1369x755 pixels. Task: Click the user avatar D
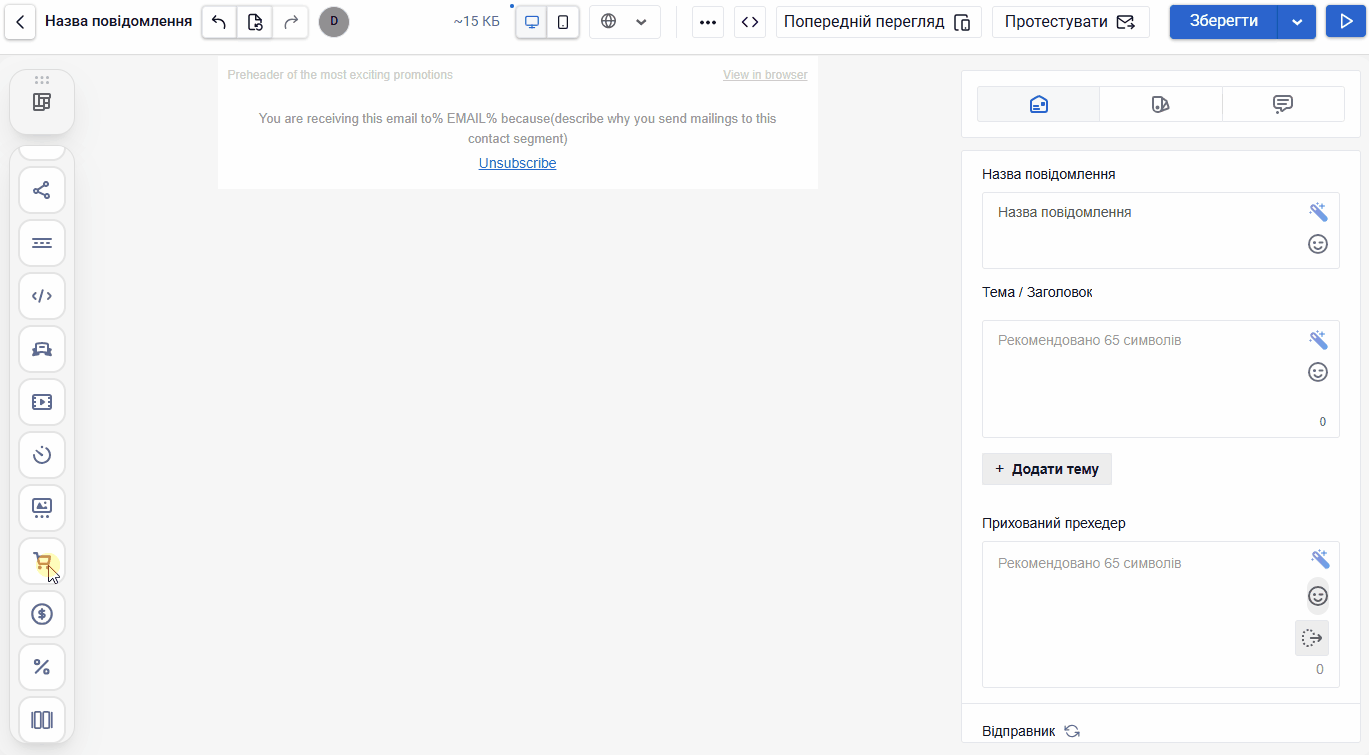coord(334,22)
